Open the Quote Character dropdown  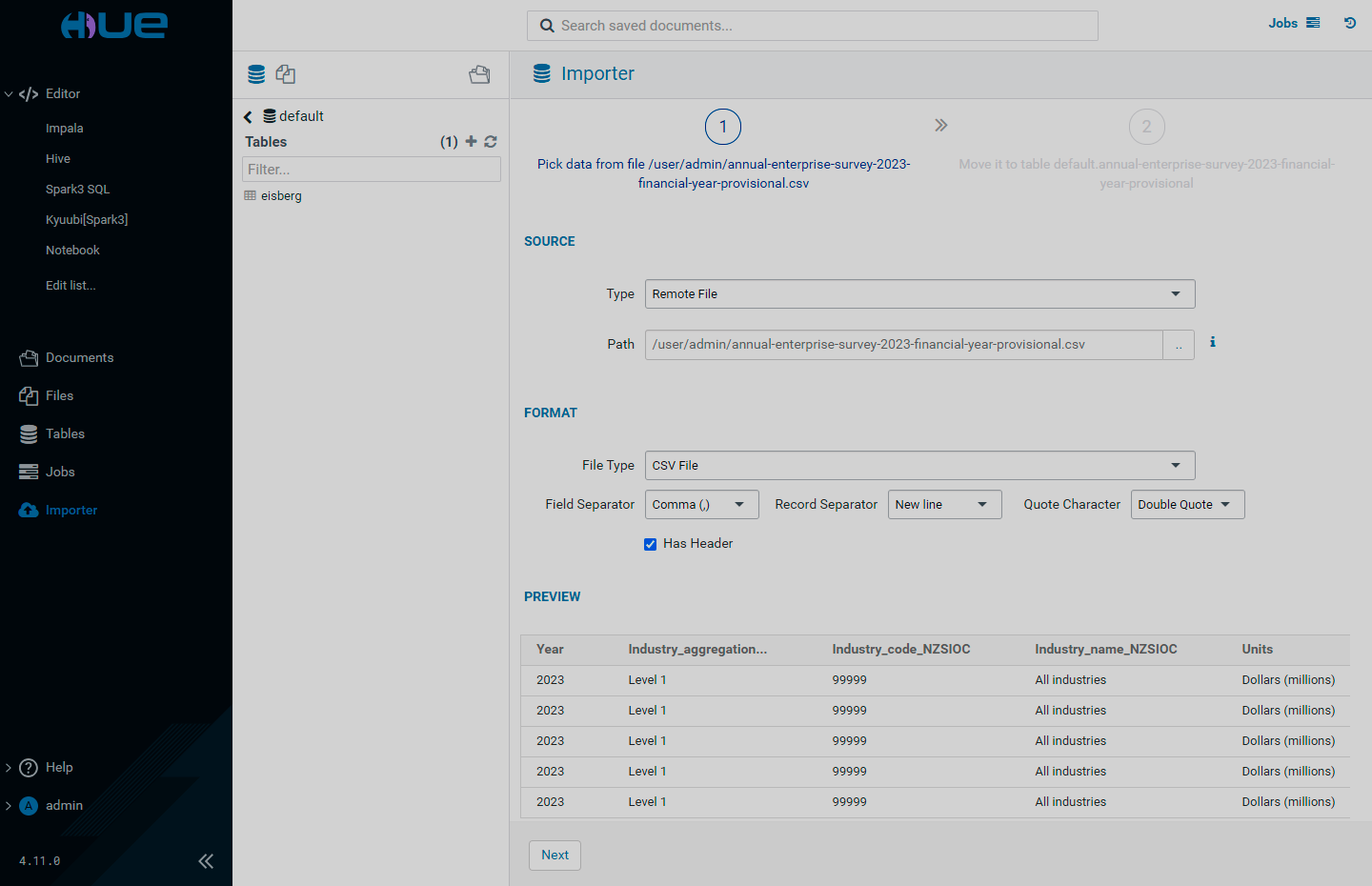pos(1186,504)
